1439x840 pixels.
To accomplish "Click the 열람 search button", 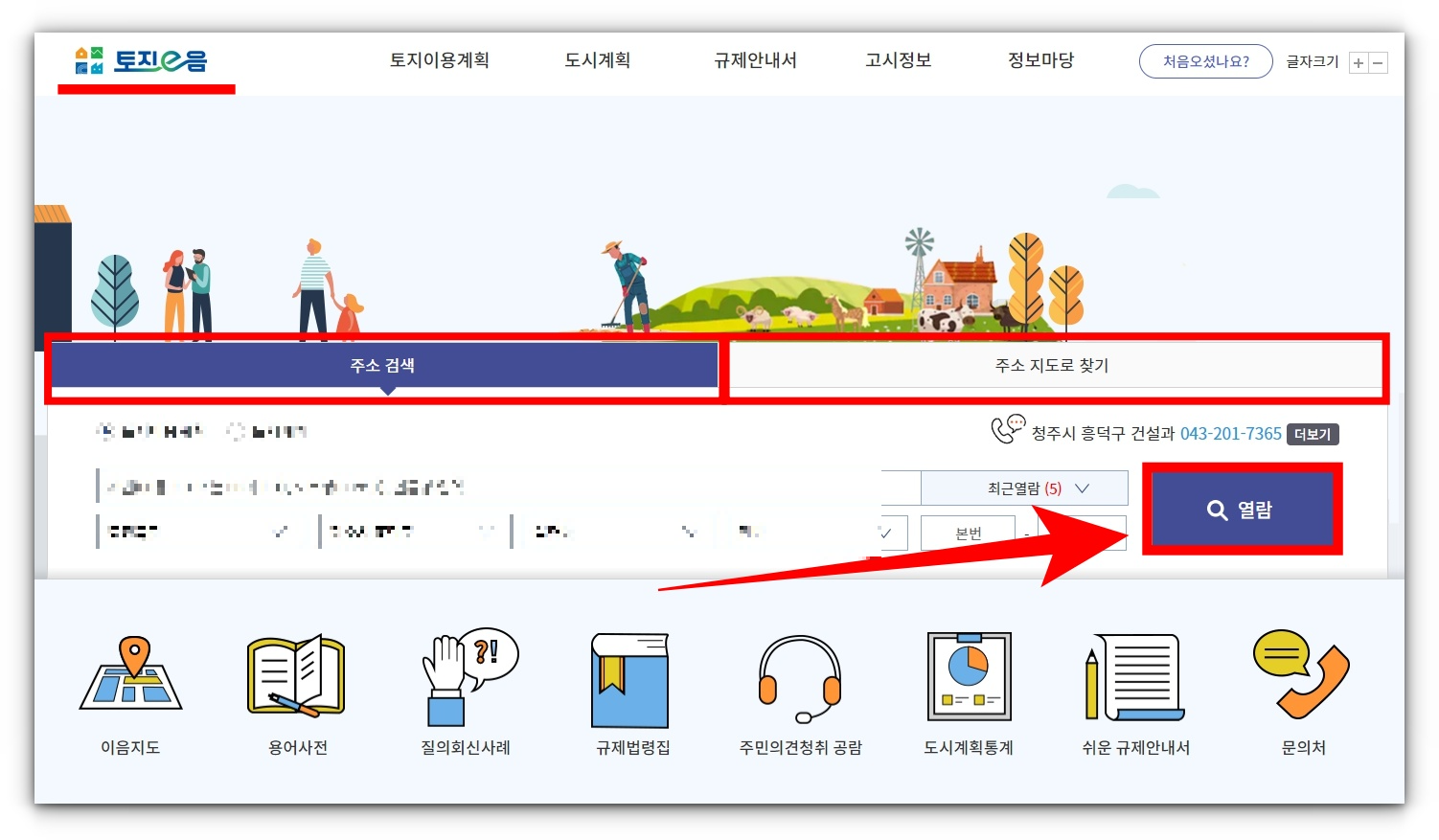I will point(1242,509).
